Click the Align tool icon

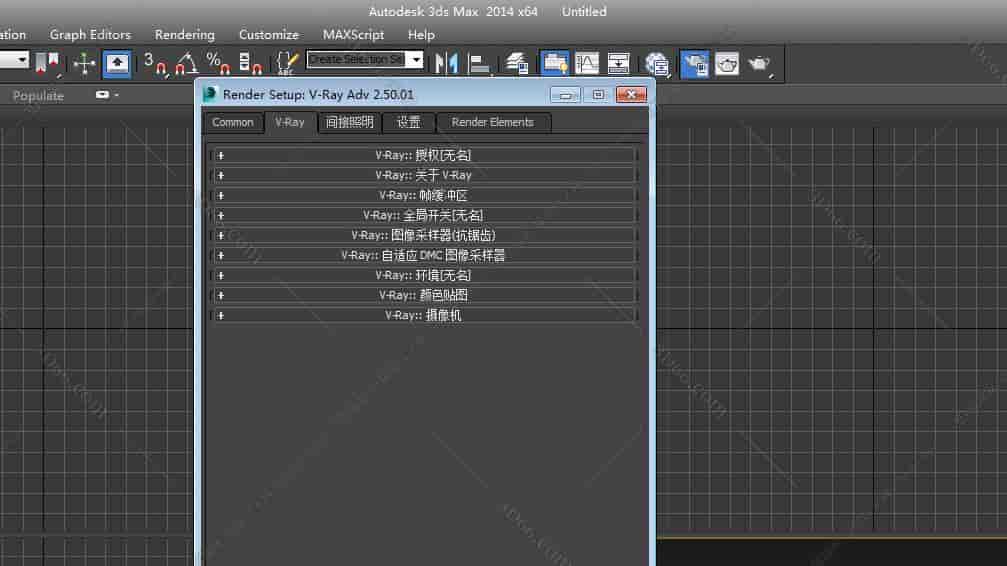(480, 64)
